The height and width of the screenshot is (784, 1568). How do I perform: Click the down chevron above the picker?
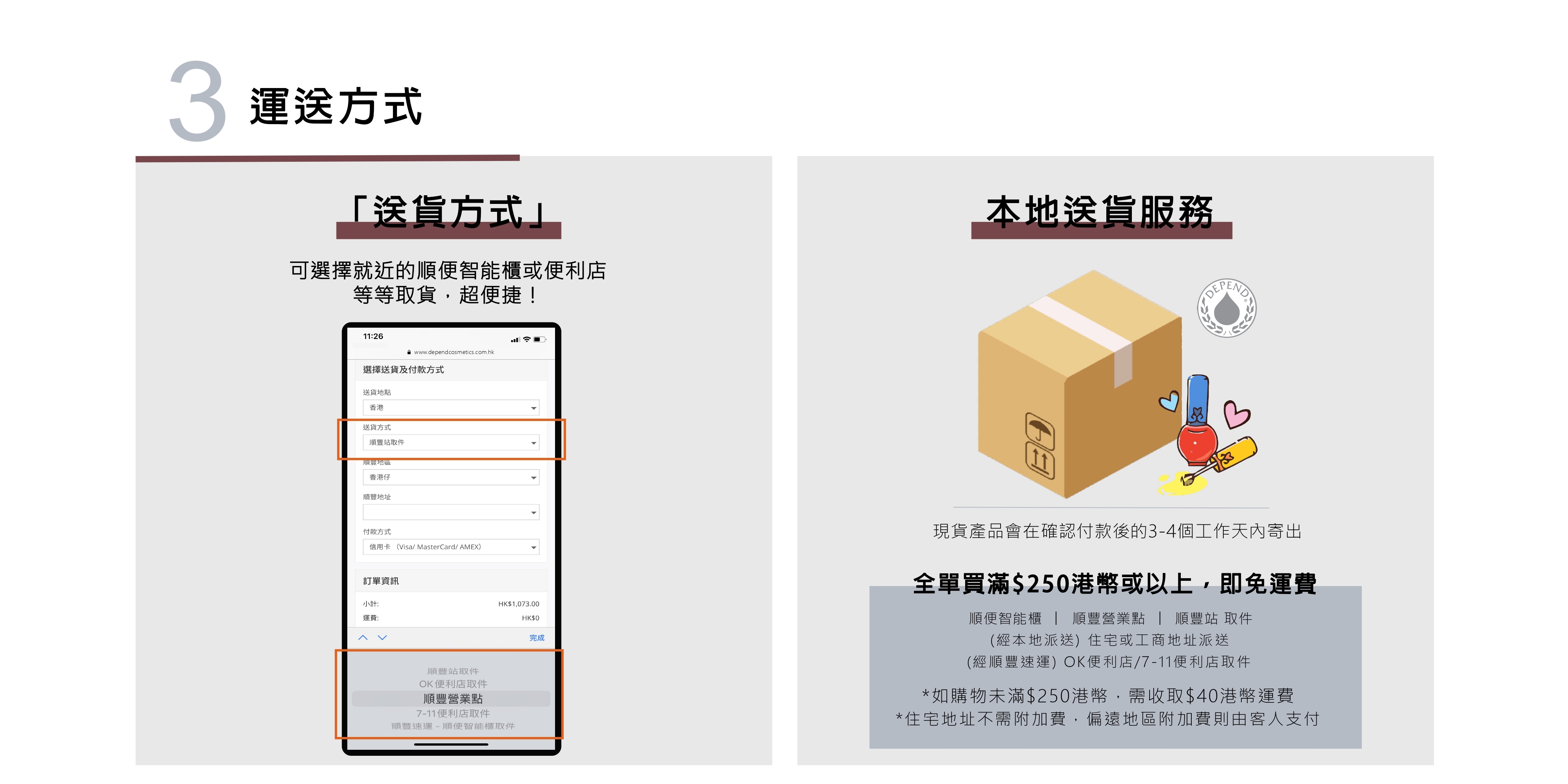382,637
